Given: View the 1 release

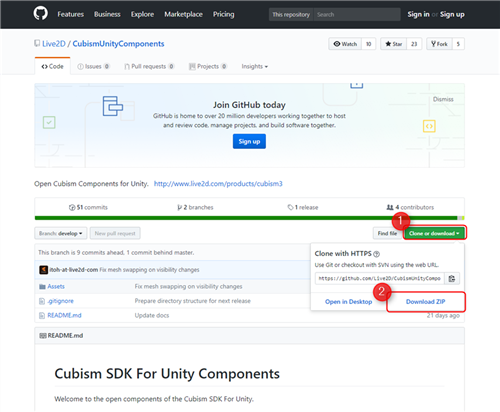Looking at the screenshot, I should coord(303,207).
